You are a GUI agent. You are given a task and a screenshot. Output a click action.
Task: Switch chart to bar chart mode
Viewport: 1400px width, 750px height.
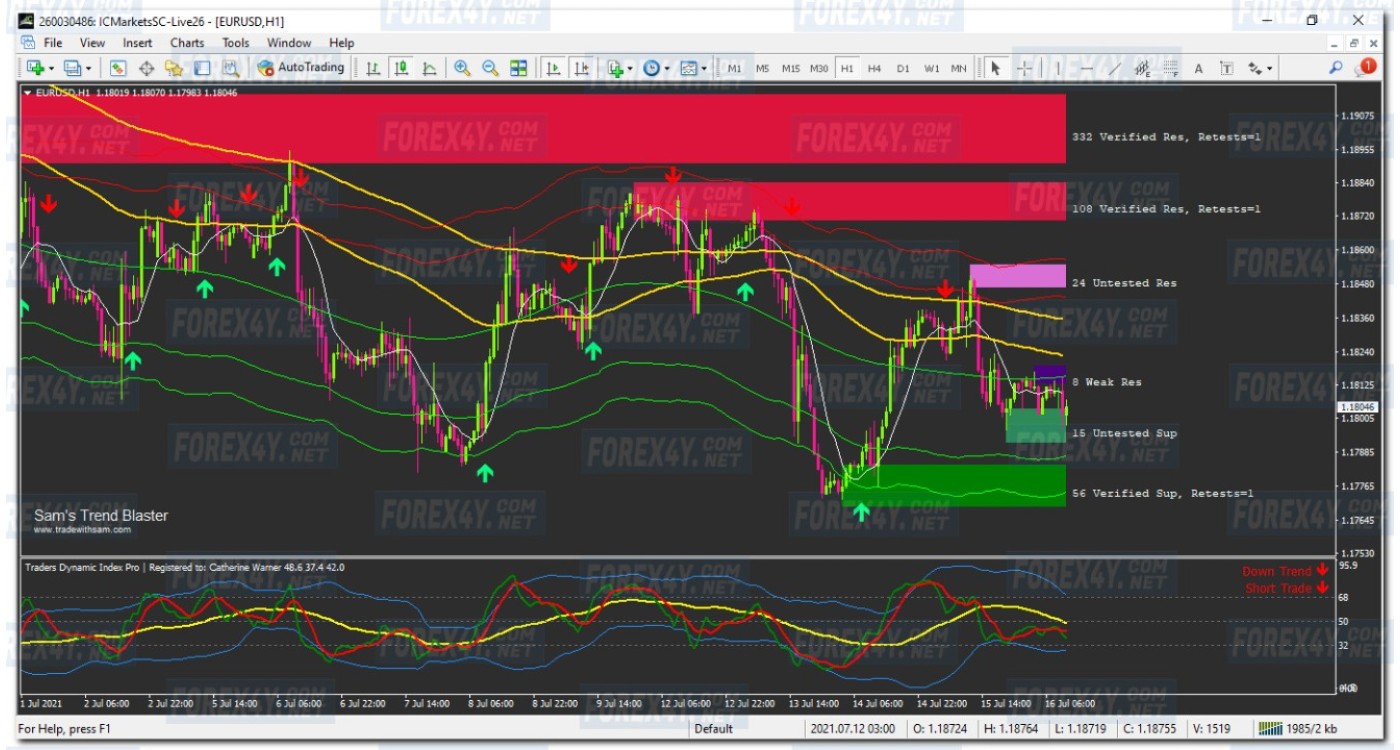[373, 68]
